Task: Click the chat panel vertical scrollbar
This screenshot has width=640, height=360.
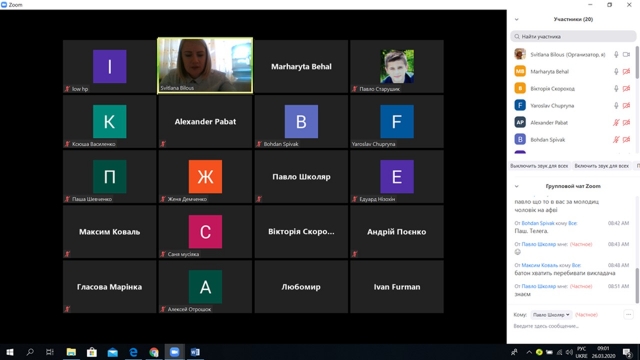Action: pyautogui.click(x=637, y=285)
